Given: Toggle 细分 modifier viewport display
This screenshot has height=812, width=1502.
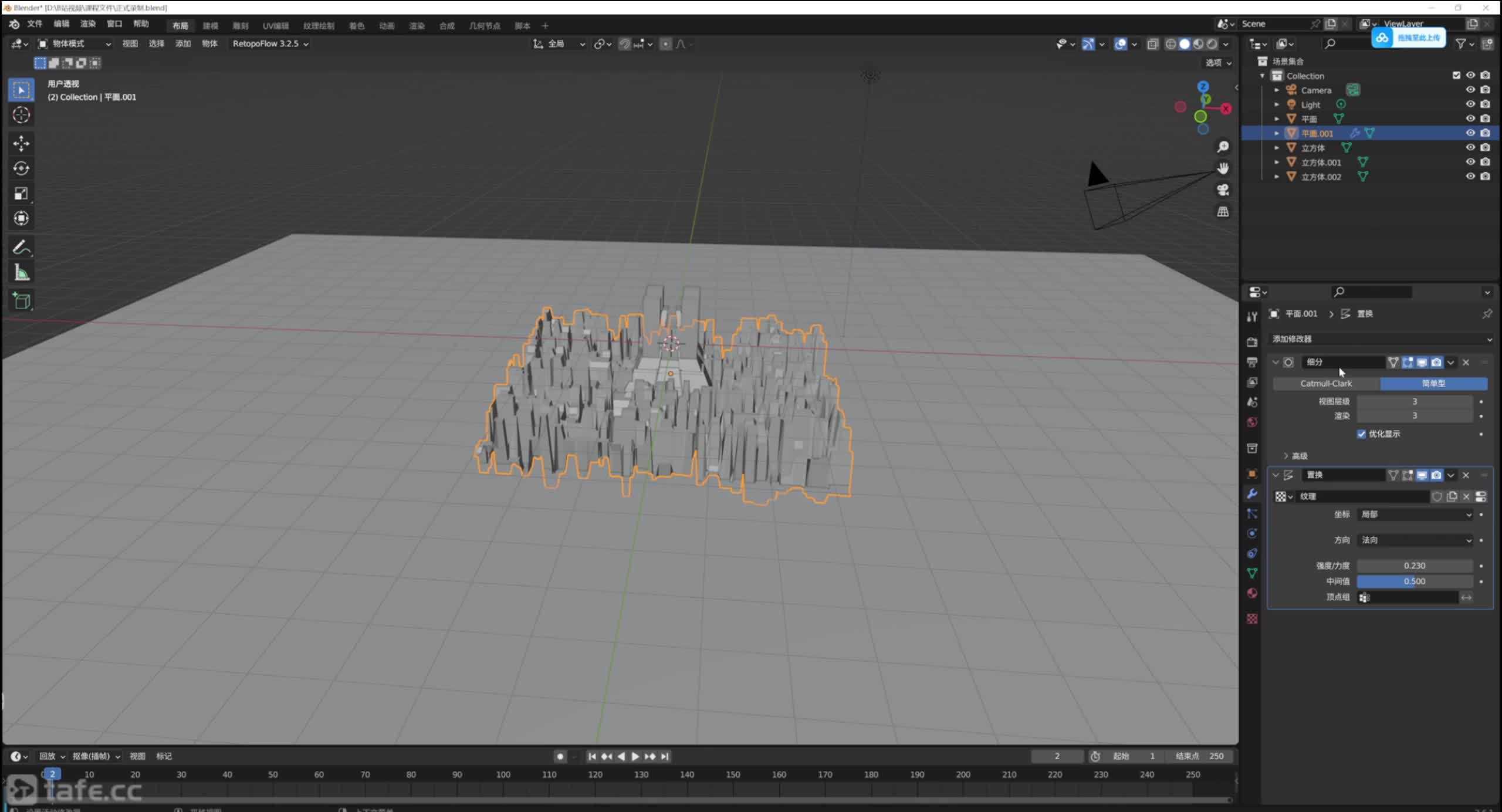Looking at the screenshot, I should [1422, 363].
